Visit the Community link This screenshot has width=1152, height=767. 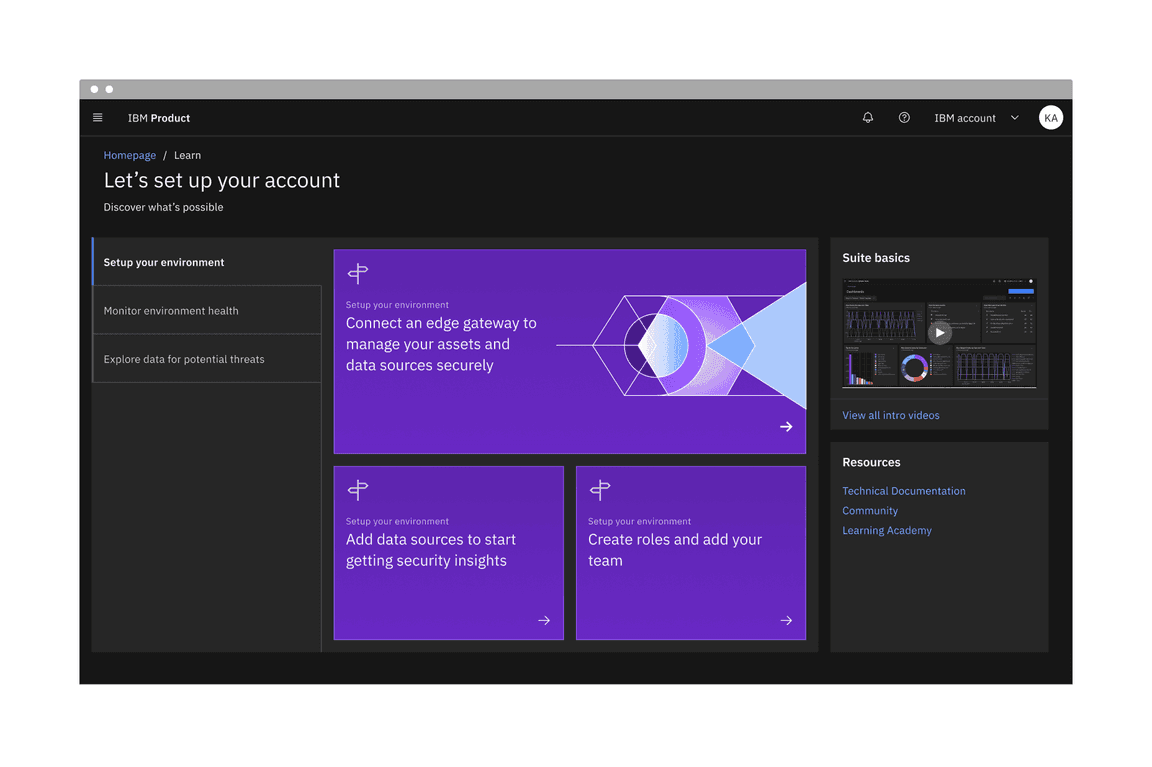tap(870, 511)
